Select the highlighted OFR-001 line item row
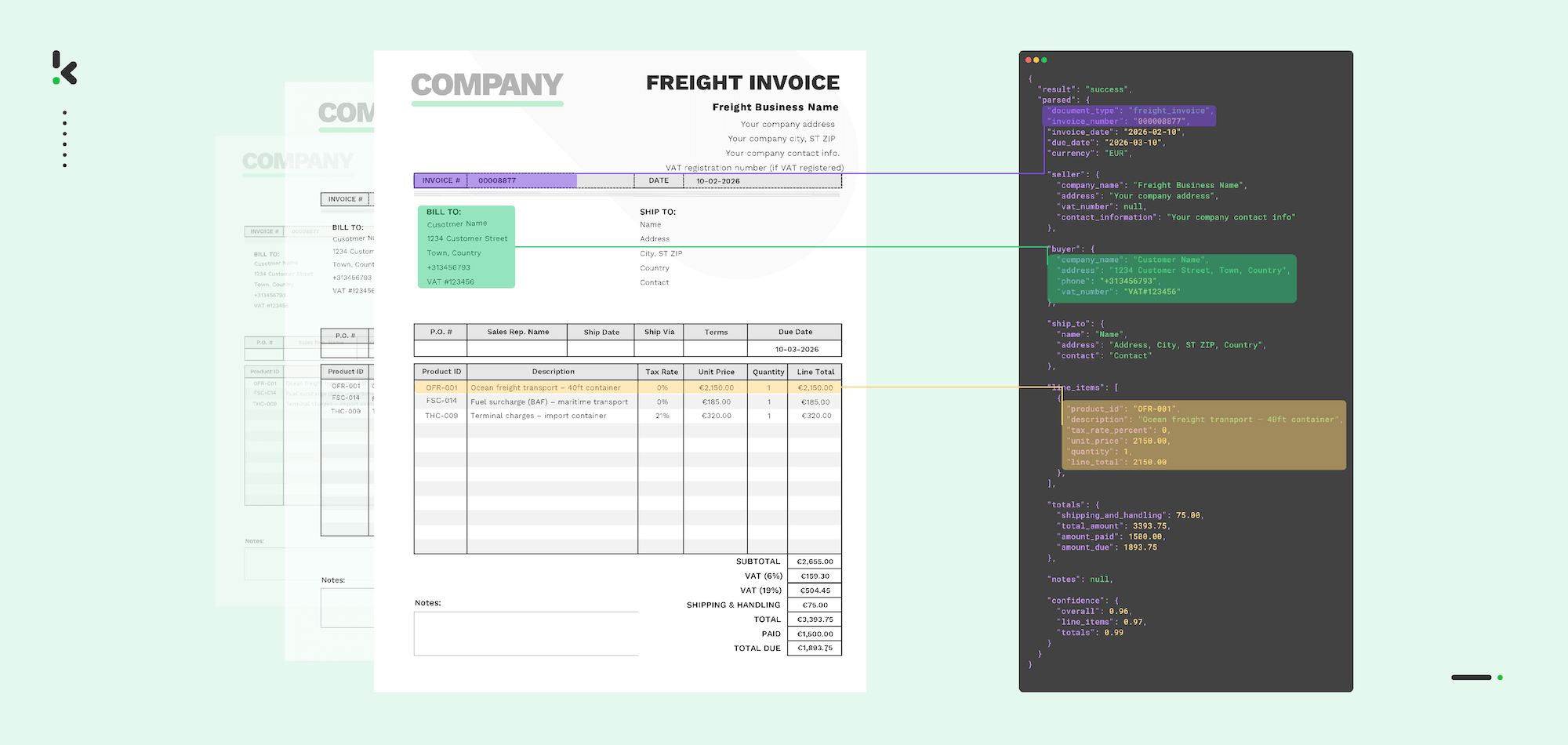 pyautogui.click(x=627, y=387)
